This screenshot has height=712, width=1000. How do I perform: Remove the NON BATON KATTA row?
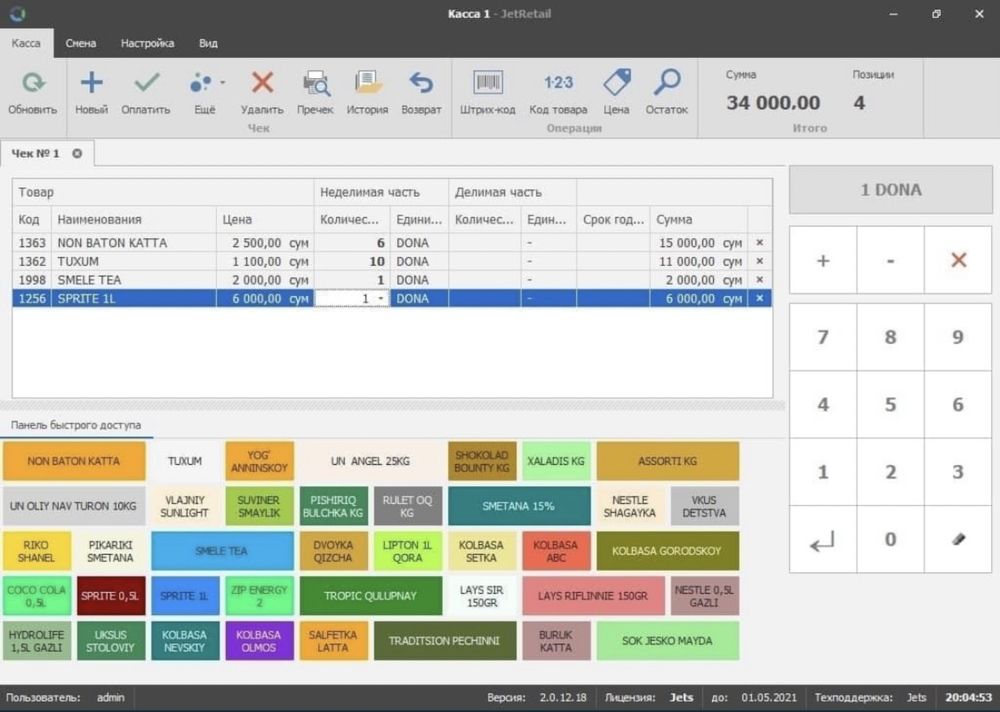coord(760,242)
